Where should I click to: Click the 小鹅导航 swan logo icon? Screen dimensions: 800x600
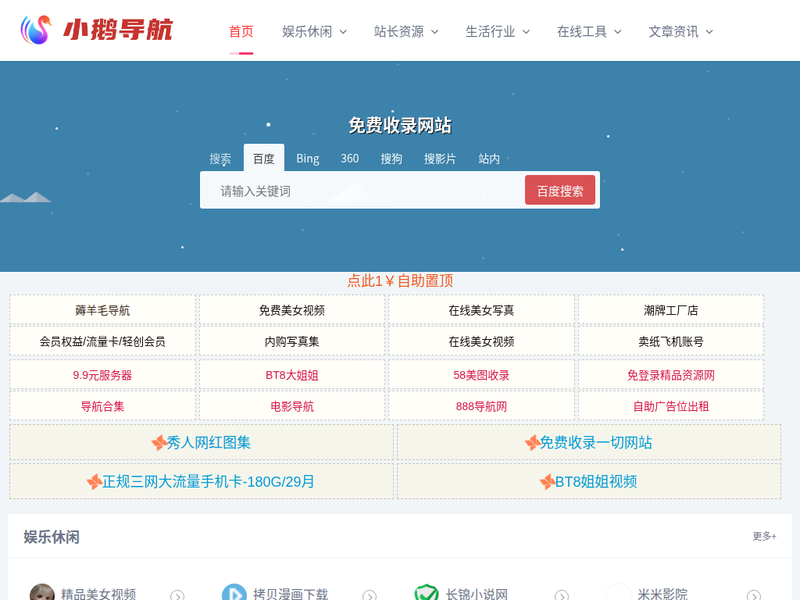point(36,30)
